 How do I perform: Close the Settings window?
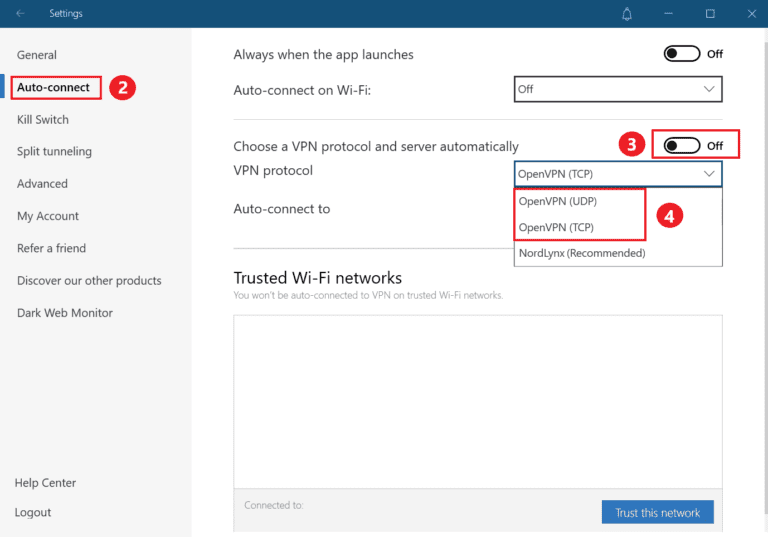pyautogui.click(x=749, y=14)
